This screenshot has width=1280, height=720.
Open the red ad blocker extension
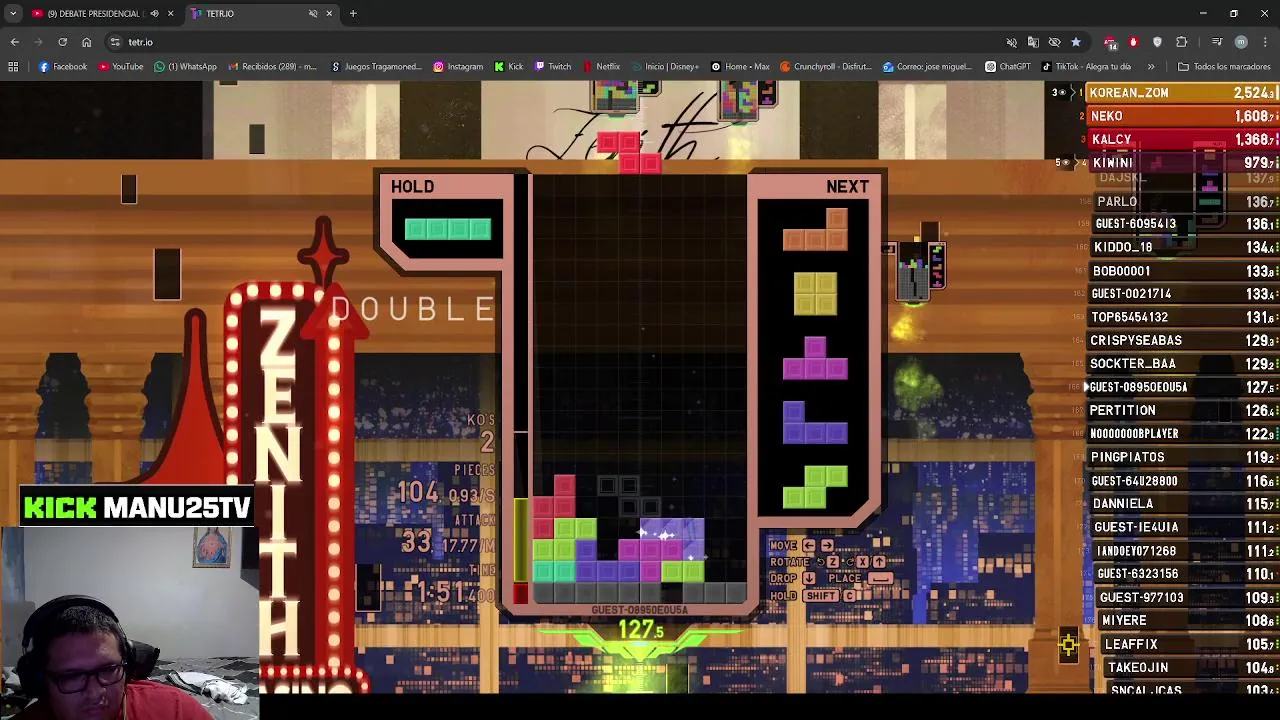click(1133, 42)
